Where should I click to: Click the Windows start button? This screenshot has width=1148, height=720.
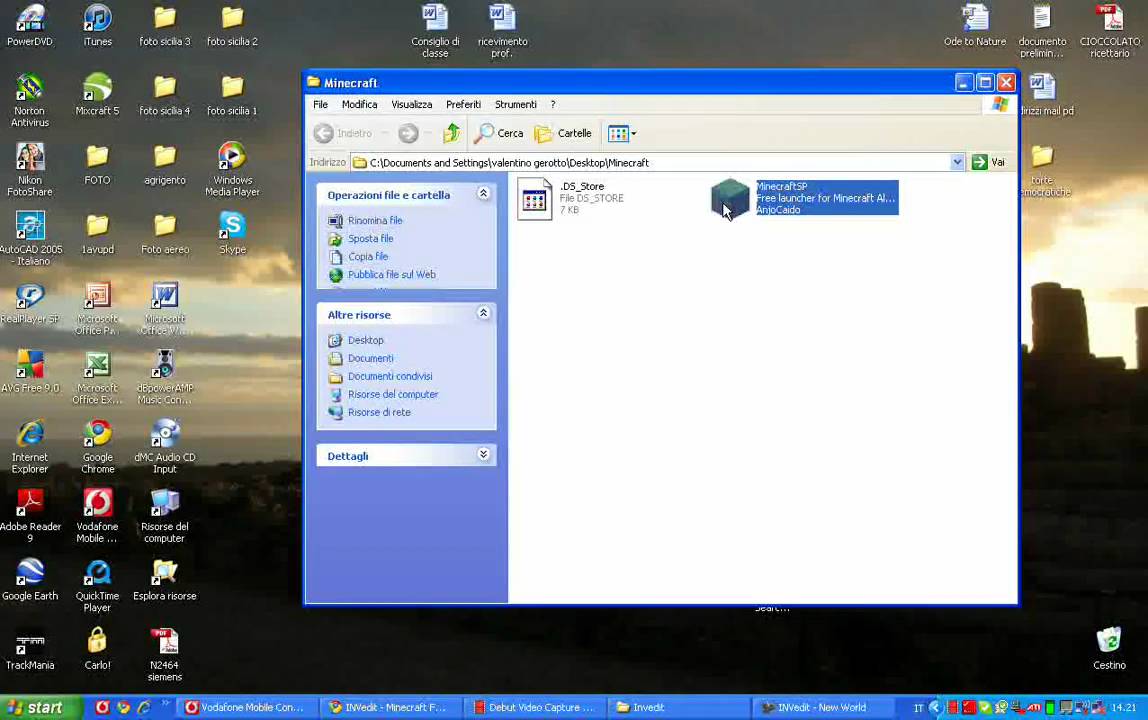(40, 708)
